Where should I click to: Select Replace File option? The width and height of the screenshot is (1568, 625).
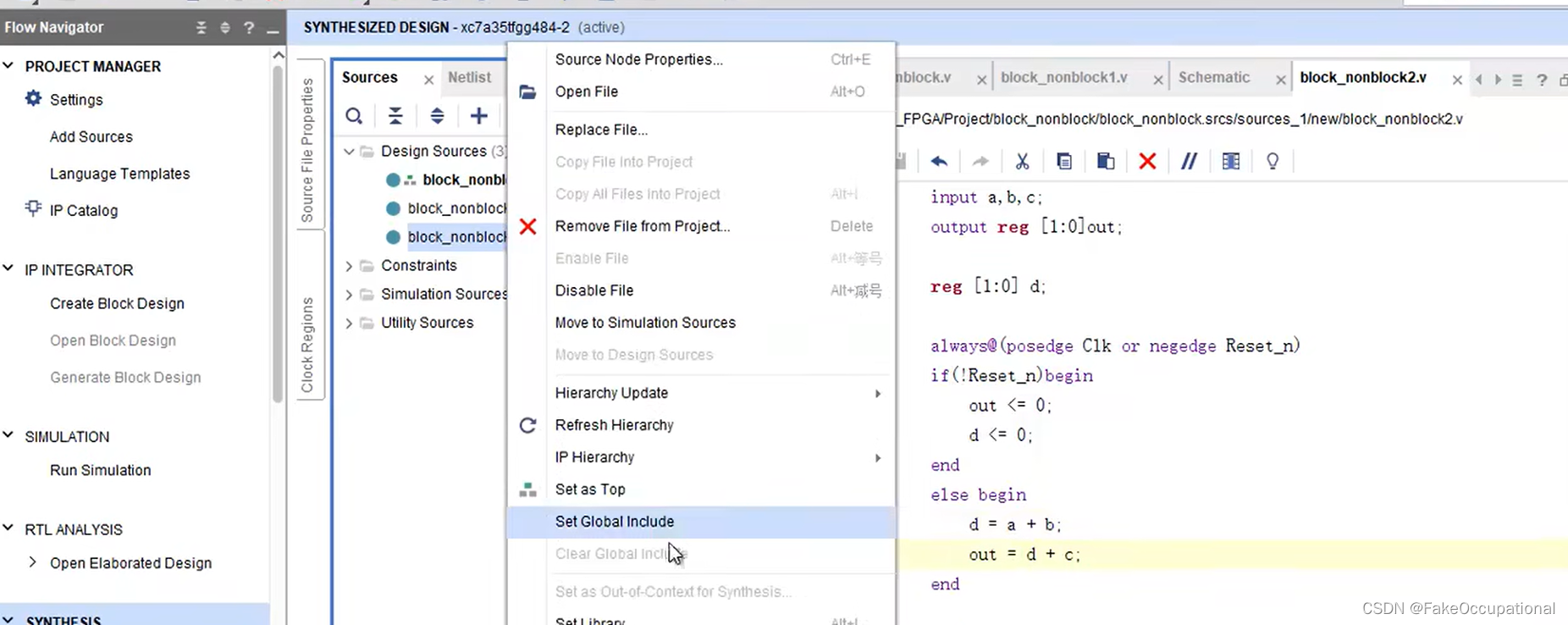click(700, 130)
